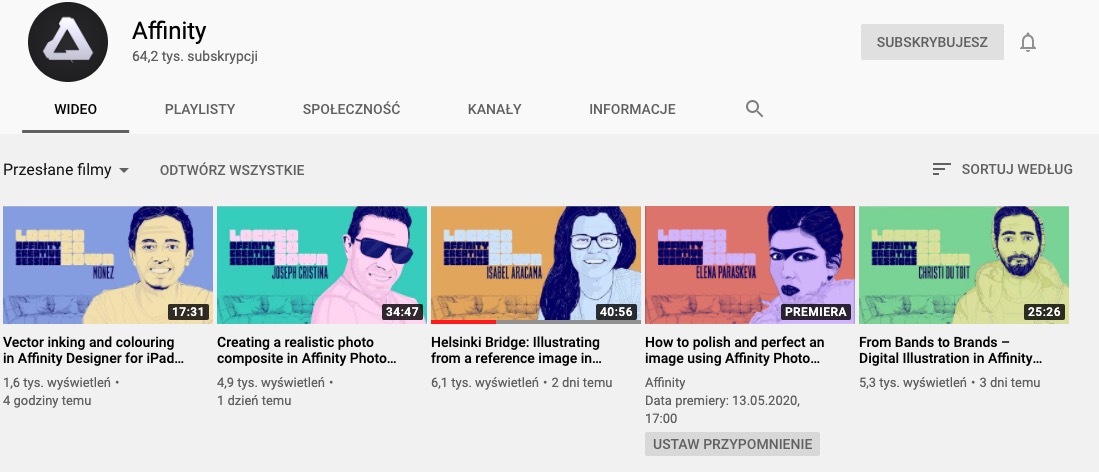Click the From Bands to Brands title
This screenshot has height=472, width=1099.
click(x=950, y=351)
